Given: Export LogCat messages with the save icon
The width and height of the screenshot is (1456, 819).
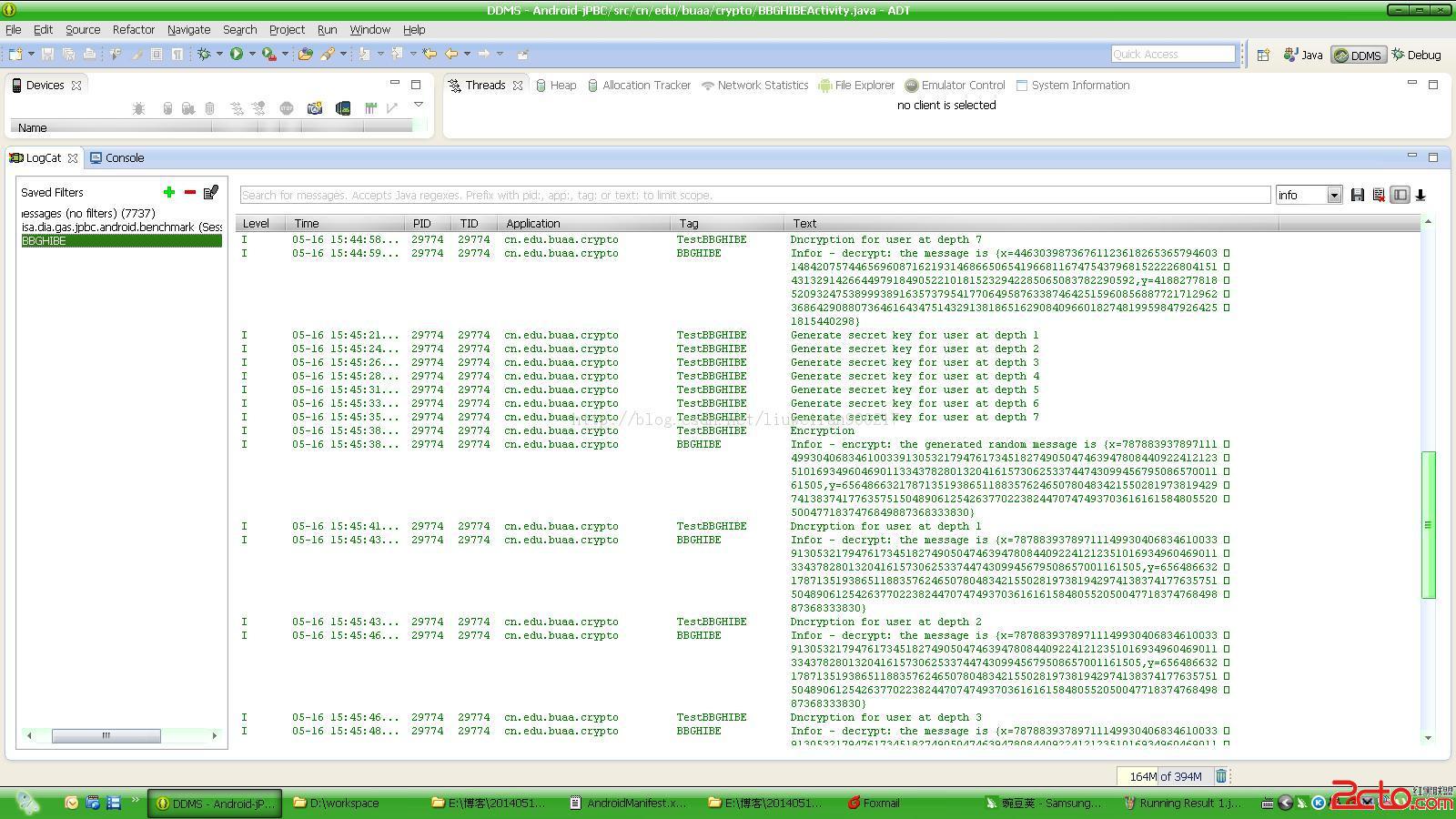Looking at the screenshot, I should point(1357,195).
